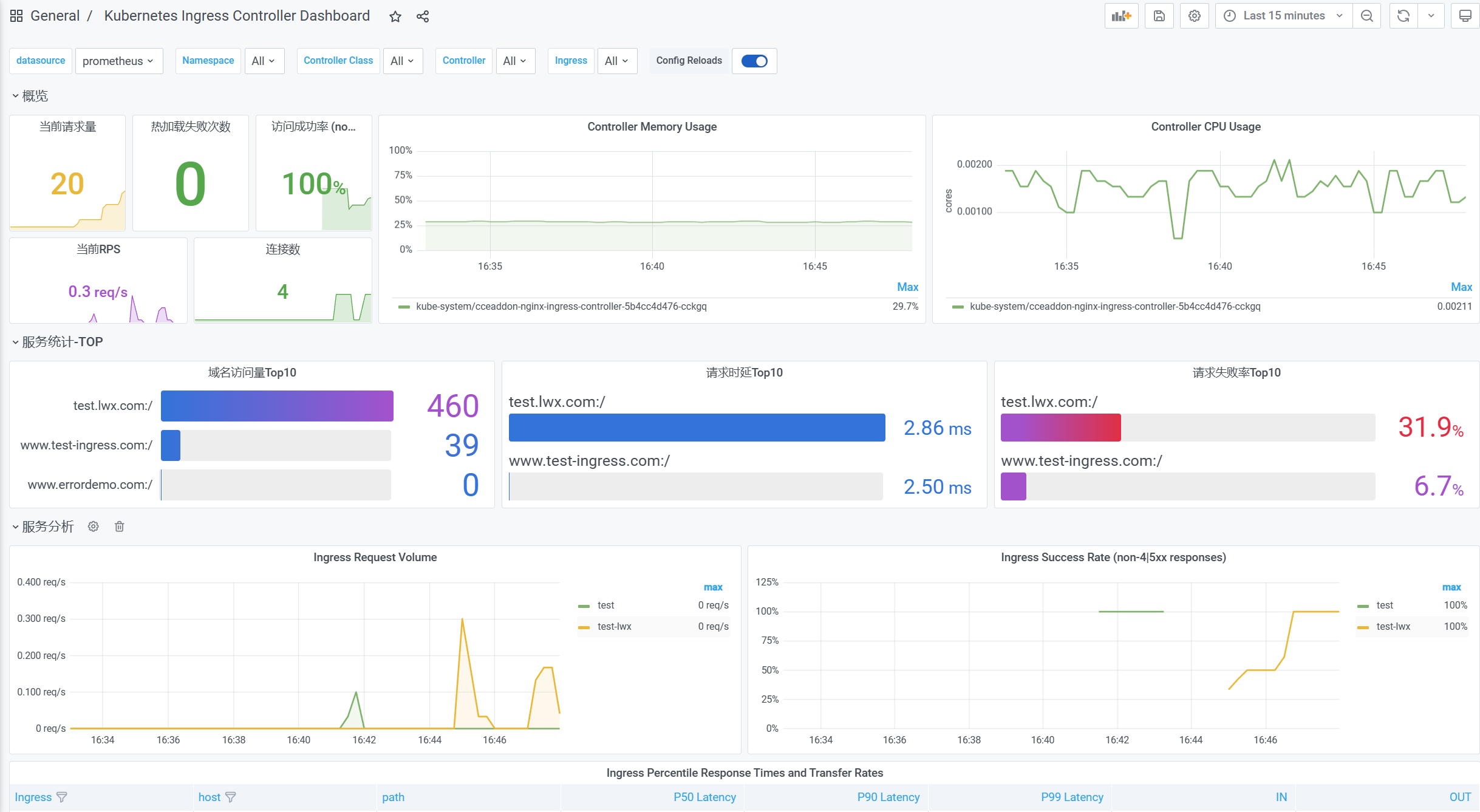This screenshot has height=812, width=1480.
Task: Add a new panel to dashboard
Action: 1121,16
